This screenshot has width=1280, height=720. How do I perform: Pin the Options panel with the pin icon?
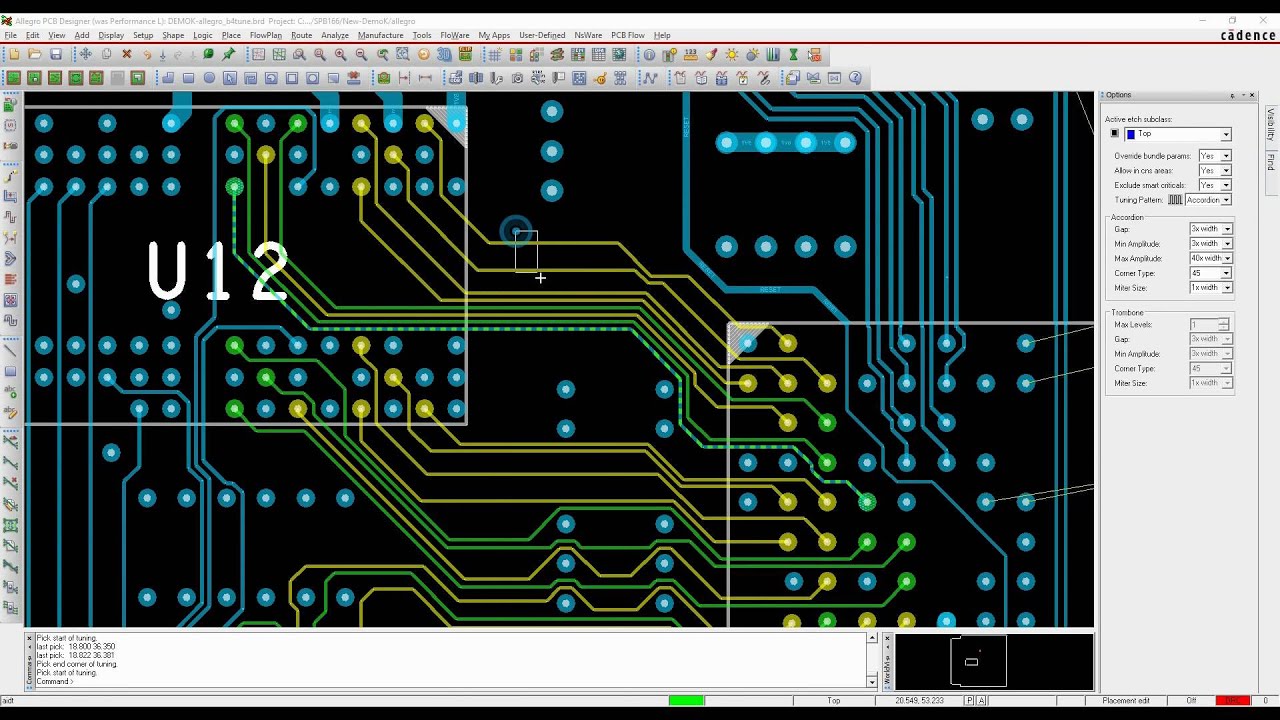1232,96
